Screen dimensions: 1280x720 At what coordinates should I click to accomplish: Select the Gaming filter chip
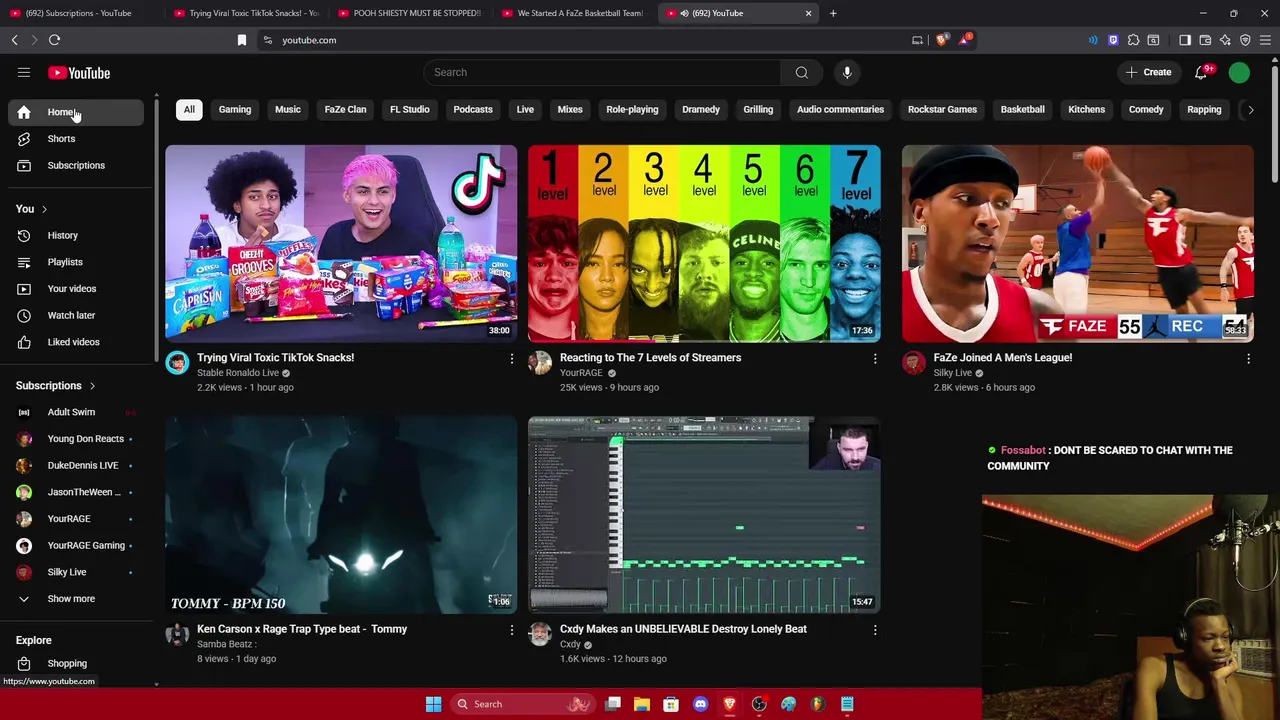[235, 110]
